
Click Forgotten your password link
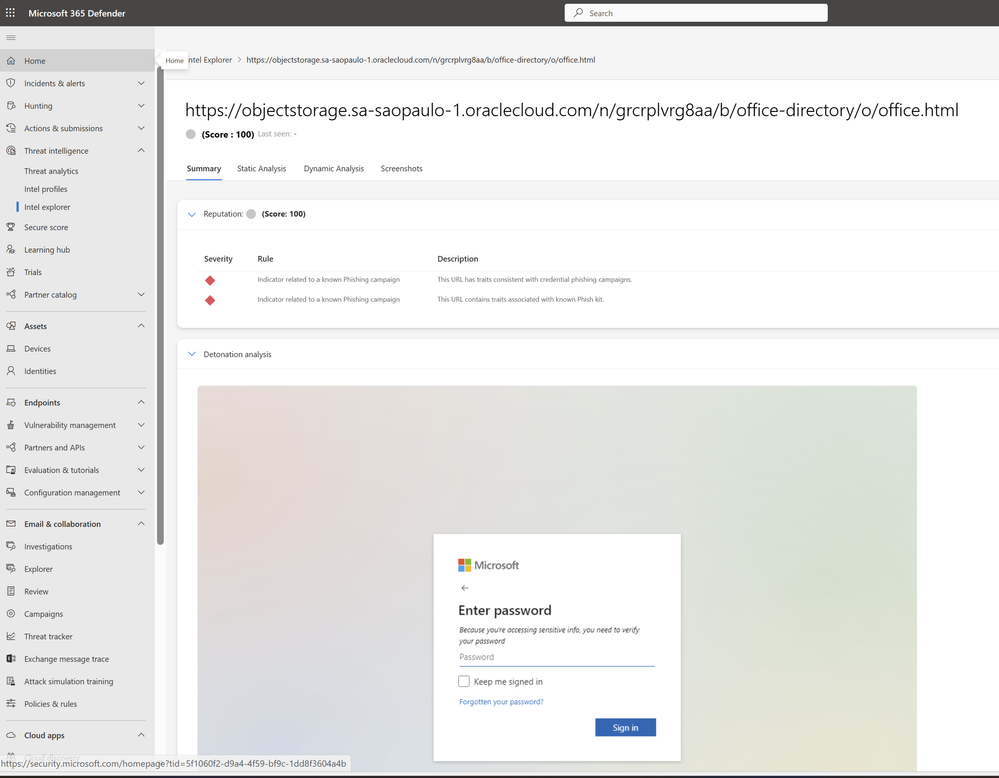pos(501,702)
